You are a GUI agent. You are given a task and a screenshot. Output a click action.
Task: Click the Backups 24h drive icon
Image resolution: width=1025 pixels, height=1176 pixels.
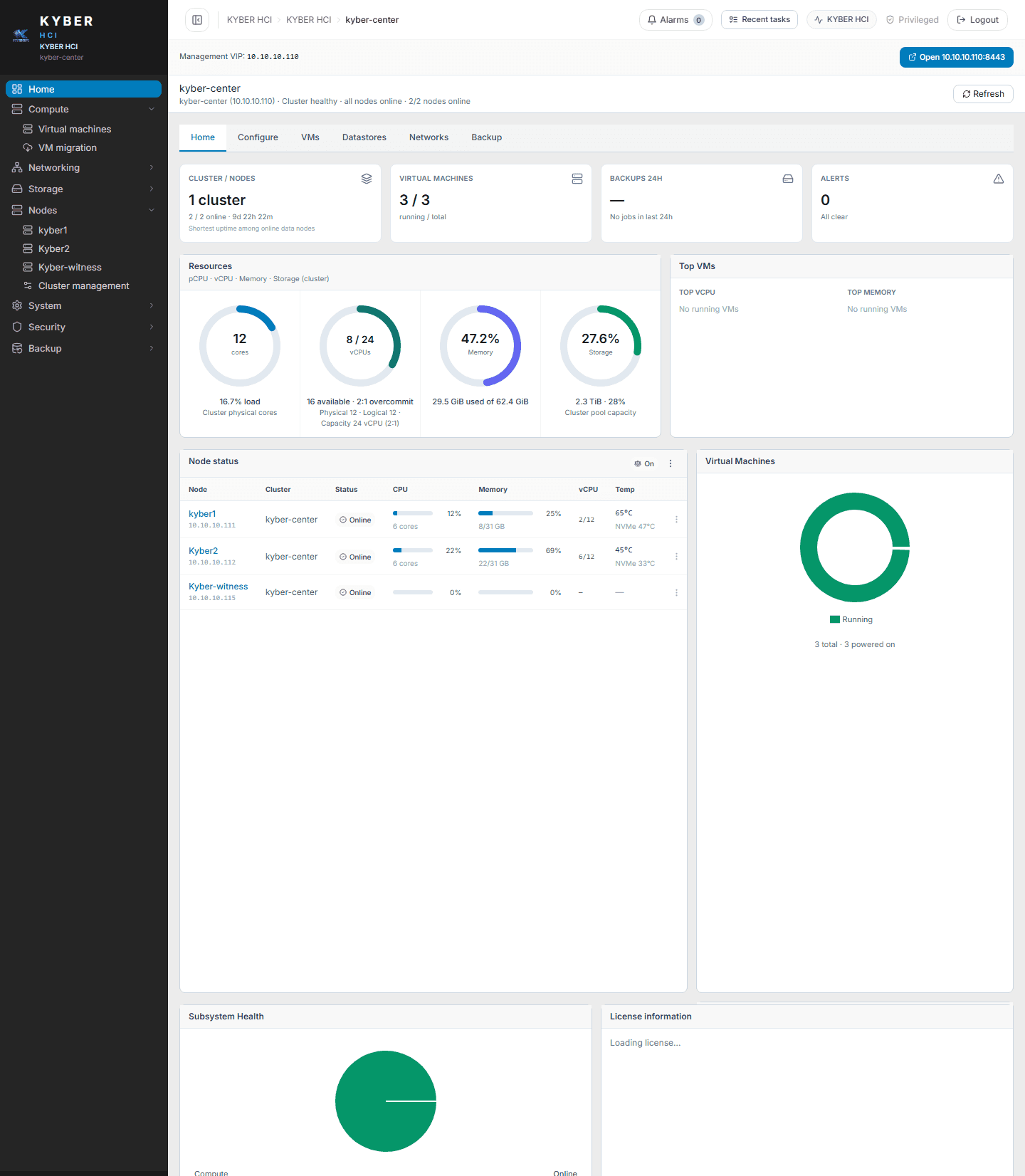click(x=788, y=179)
